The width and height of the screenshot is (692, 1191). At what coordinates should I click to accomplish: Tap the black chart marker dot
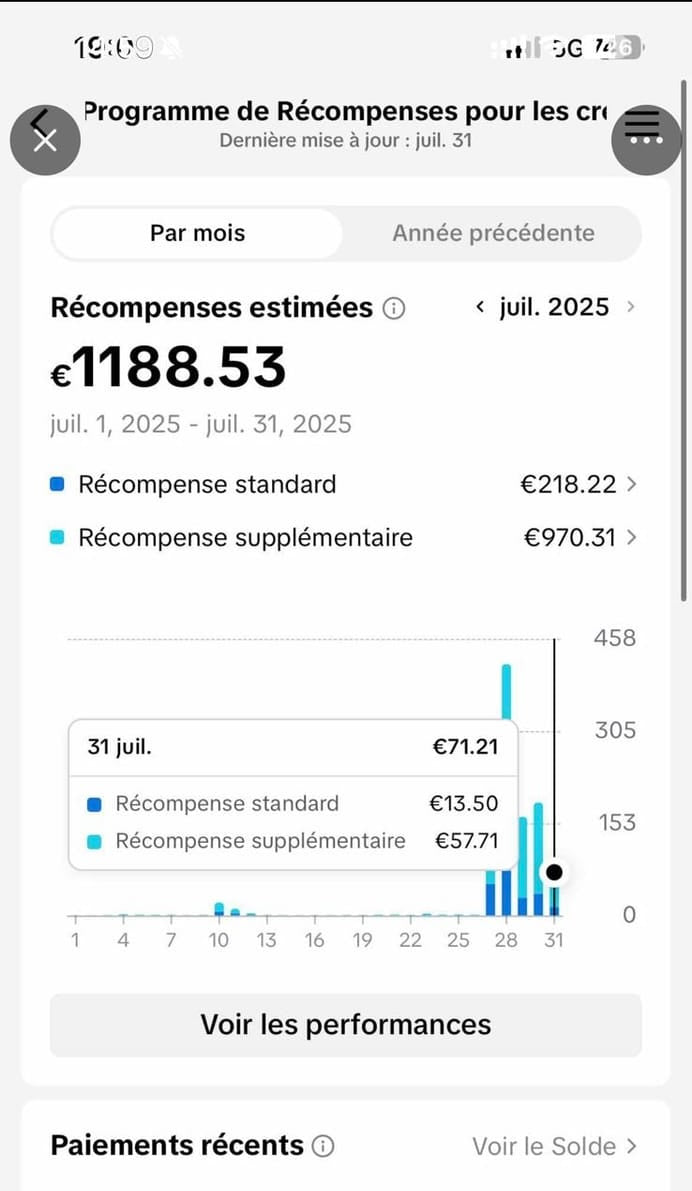pos(554,873)
